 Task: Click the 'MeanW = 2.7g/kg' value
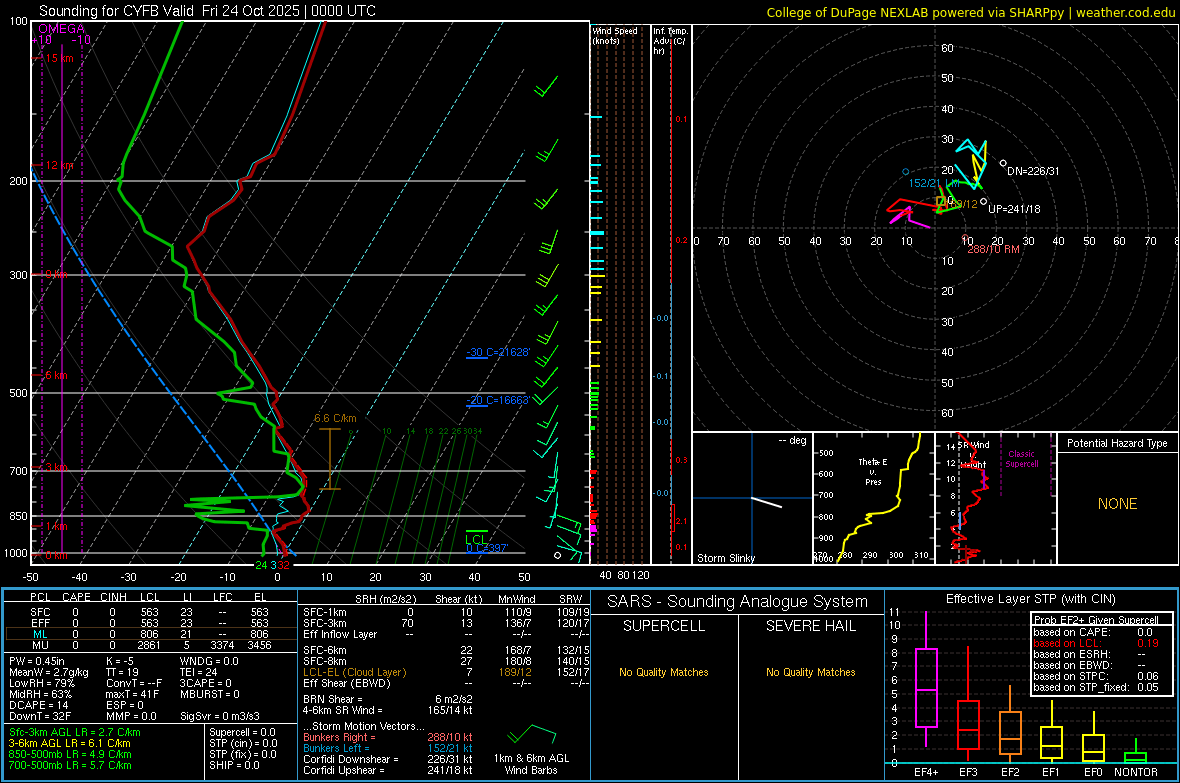pyautogui.click(x=48, y=672)
